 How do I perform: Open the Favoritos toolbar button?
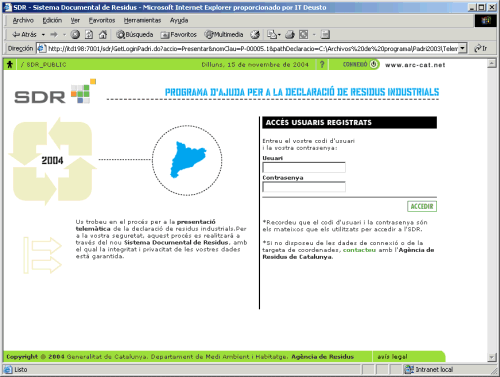tap(179, 34)
